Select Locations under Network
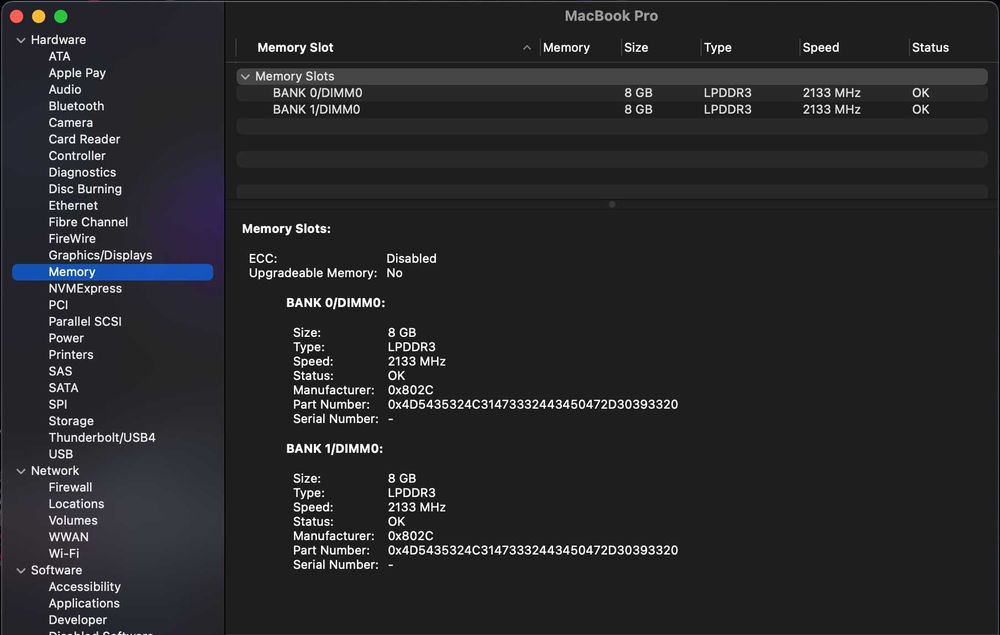 pyautogui.click(x=77, y=504)
